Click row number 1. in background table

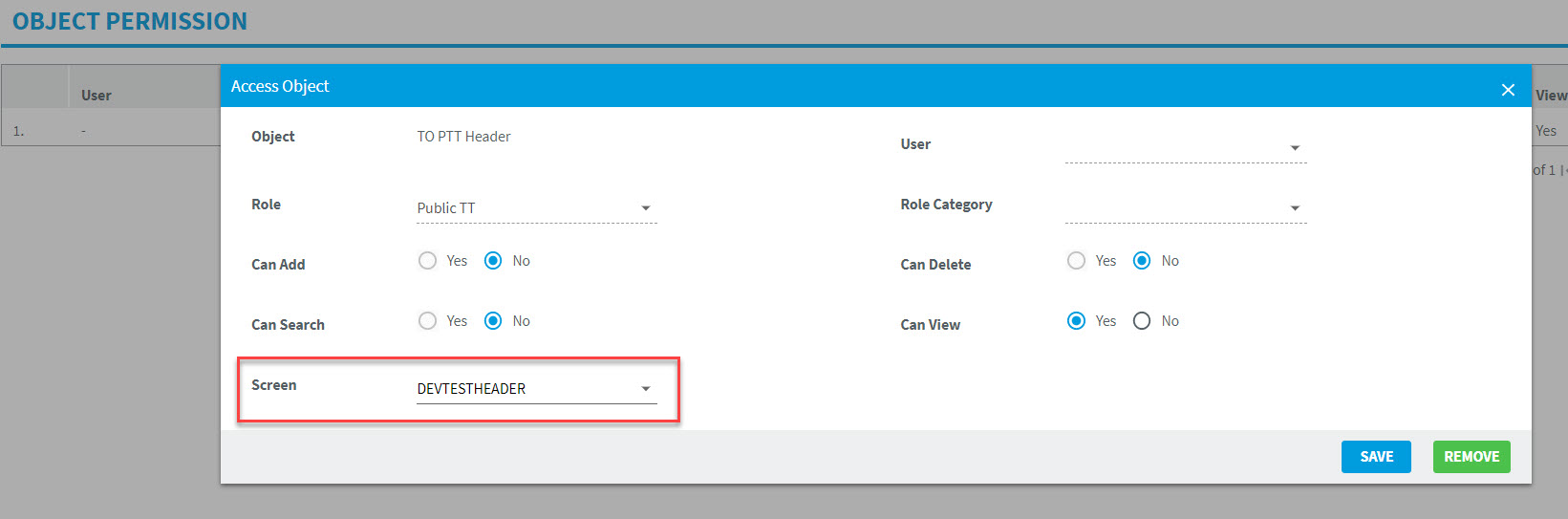click(x=18, y=131)
